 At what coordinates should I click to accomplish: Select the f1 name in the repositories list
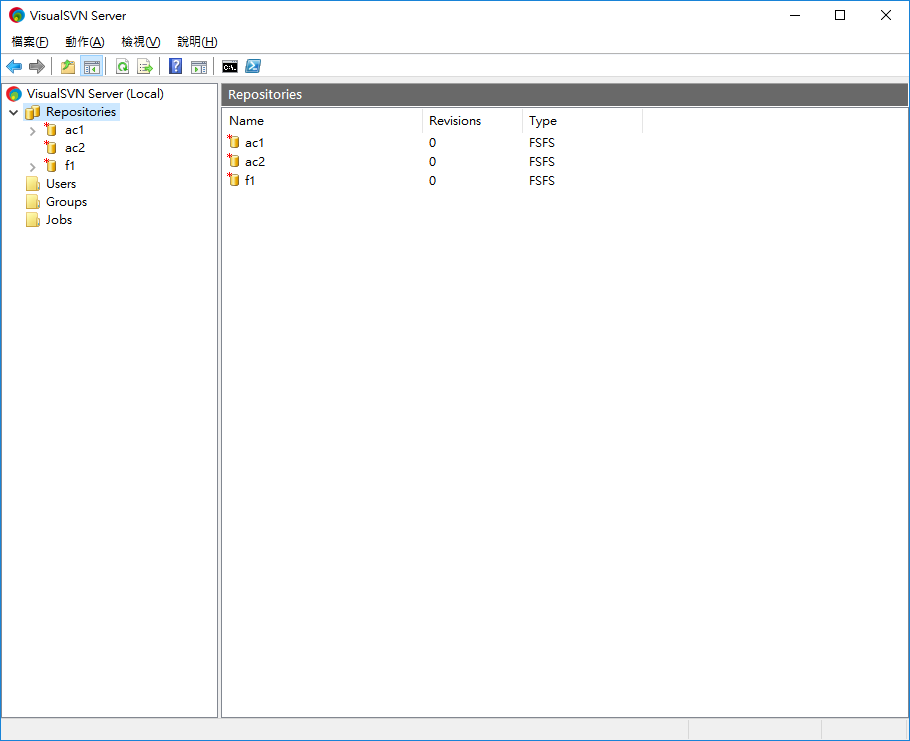pos(250,181)
